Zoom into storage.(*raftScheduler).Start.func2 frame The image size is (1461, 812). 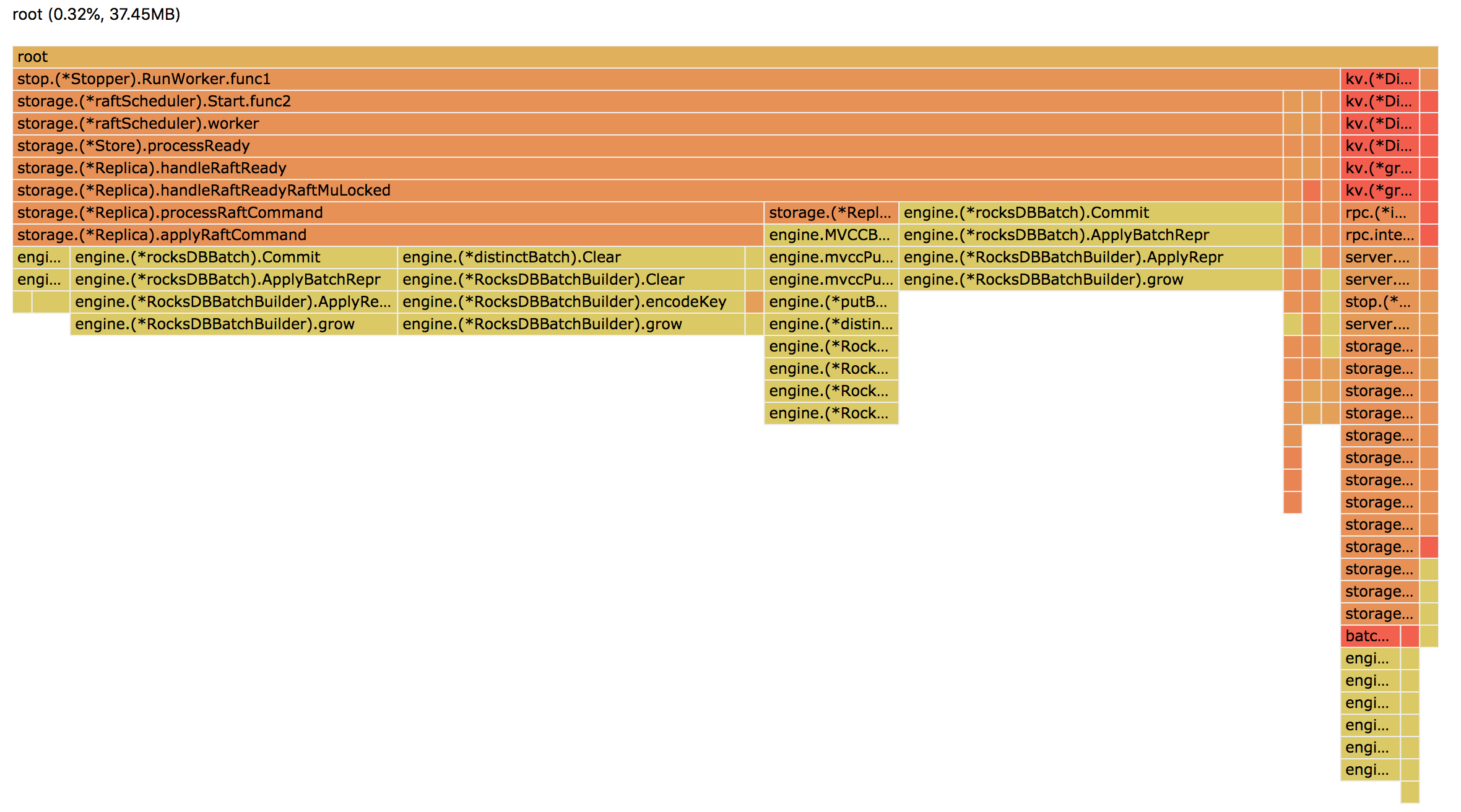pyautogui.click(x=647, y=101)
